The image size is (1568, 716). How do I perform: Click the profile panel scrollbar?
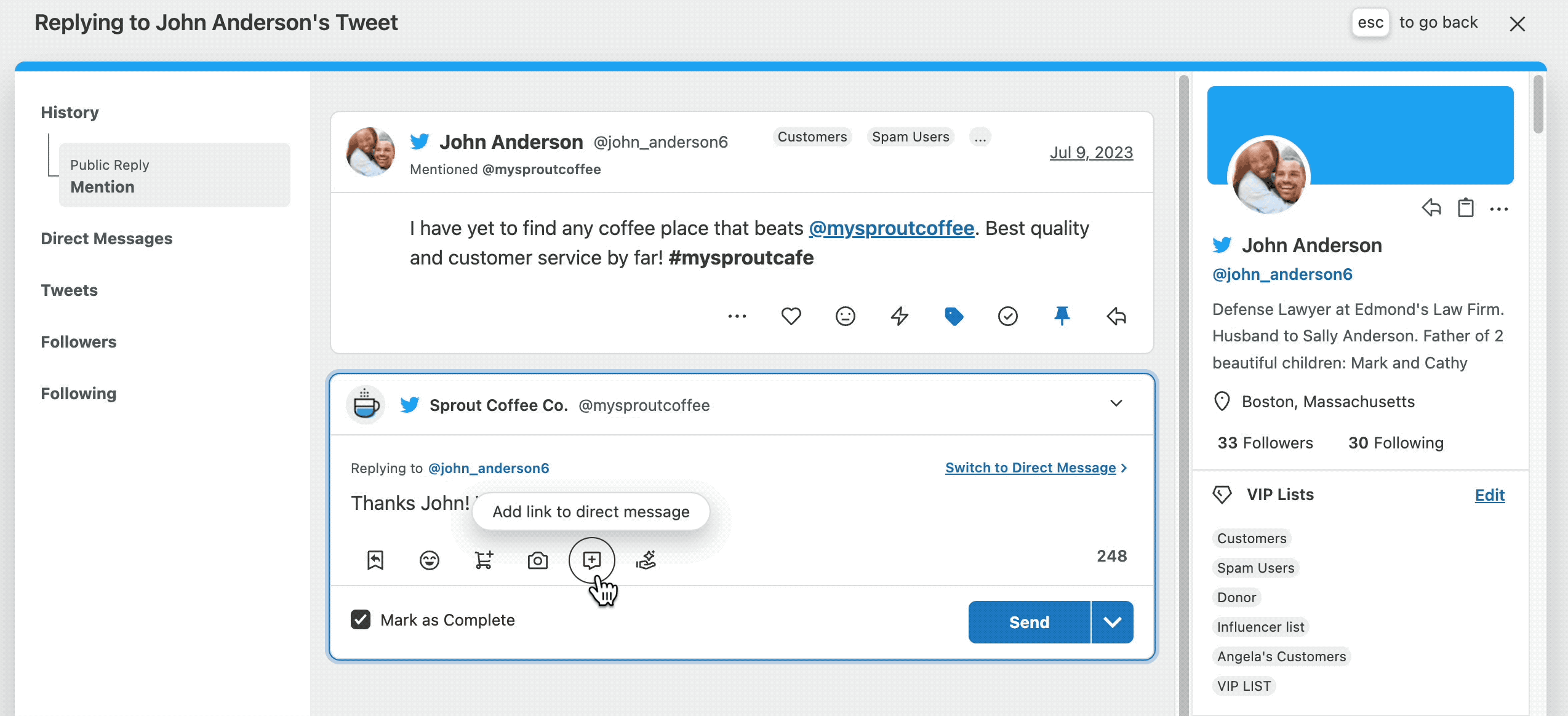[1538, 103]
